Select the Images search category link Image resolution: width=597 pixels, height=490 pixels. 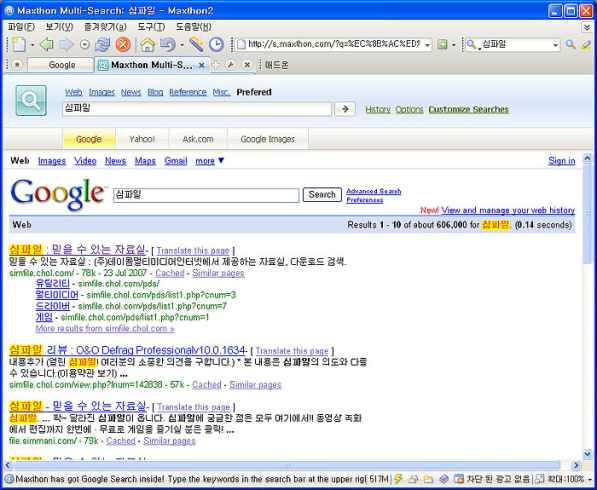[102, 92]
